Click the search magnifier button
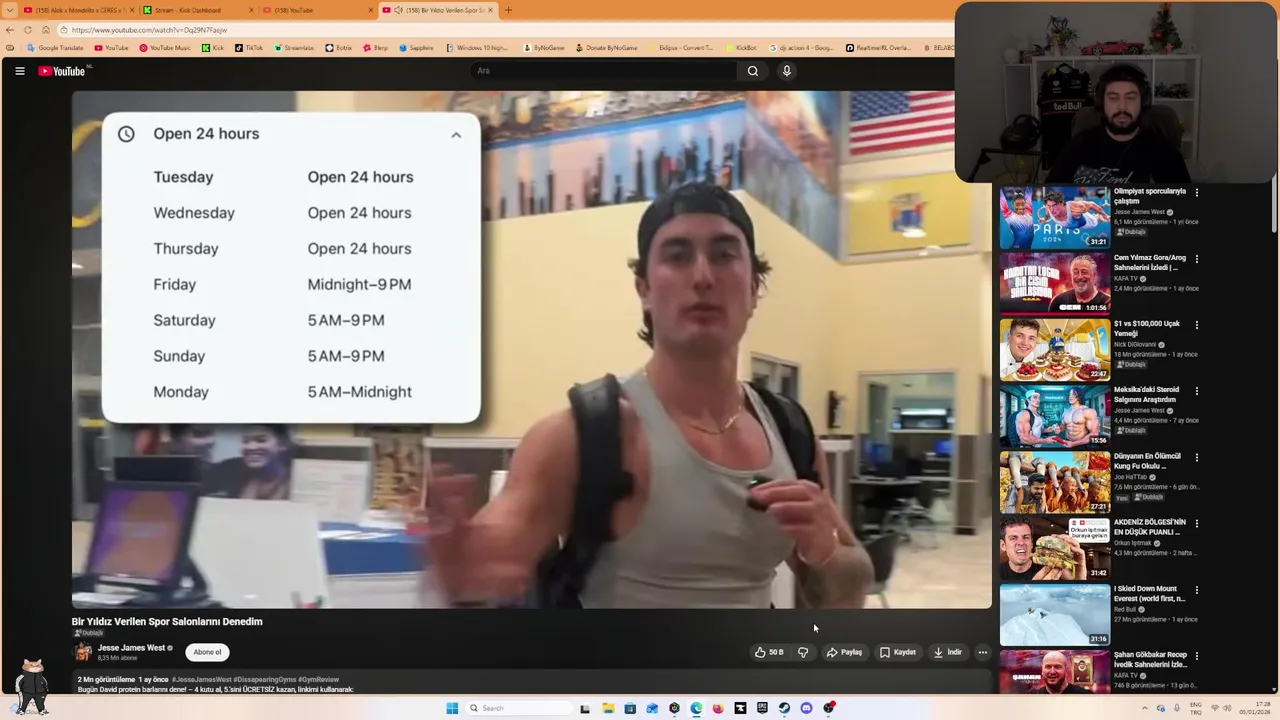1280x720 pixels. [x=753, y=71]
